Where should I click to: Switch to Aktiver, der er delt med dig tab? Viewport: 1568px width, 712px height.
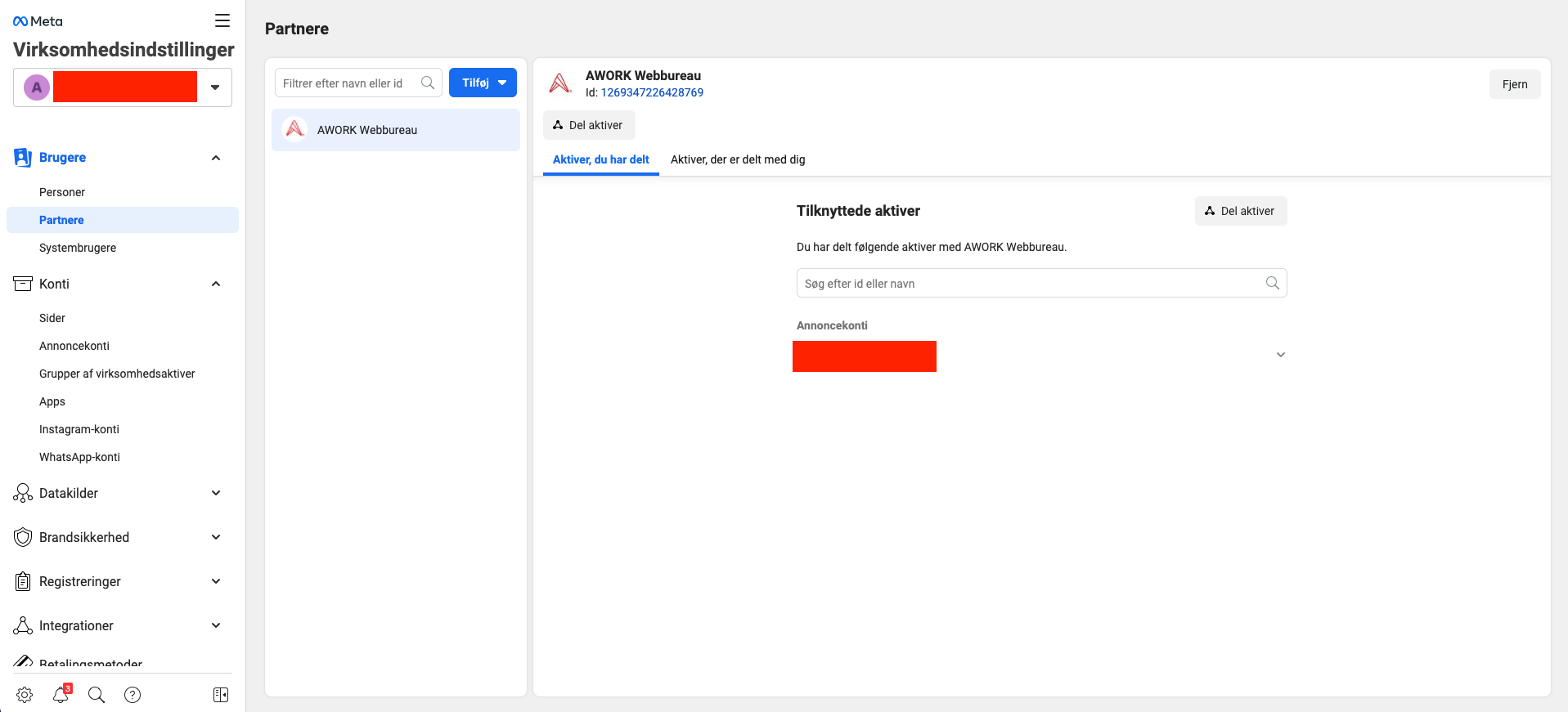point(738,159)
